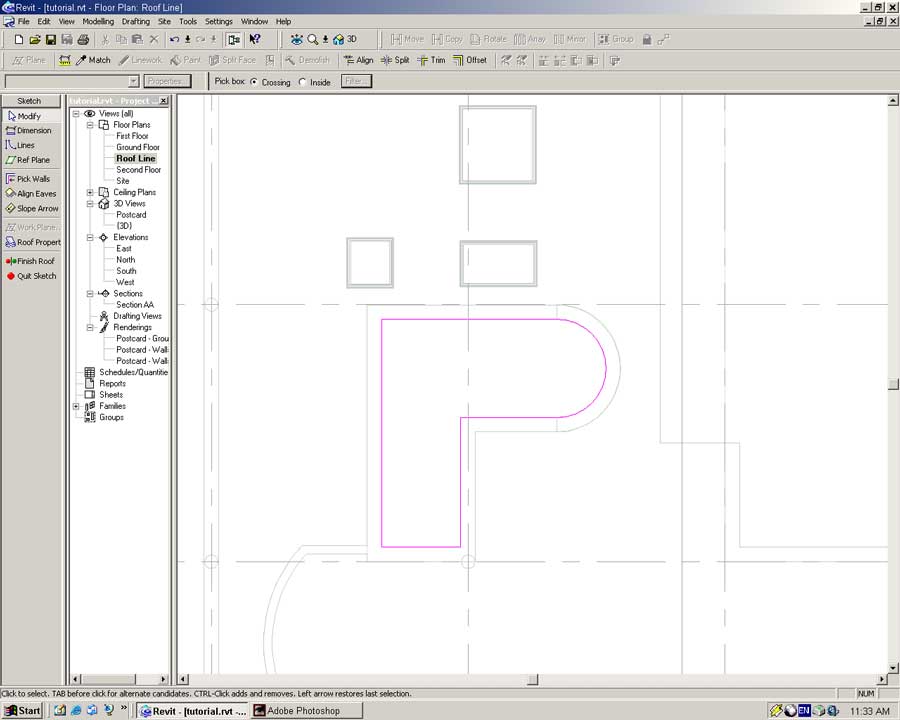Open the default 3D view button
This screenshot has height=720, width=900.
345,39
